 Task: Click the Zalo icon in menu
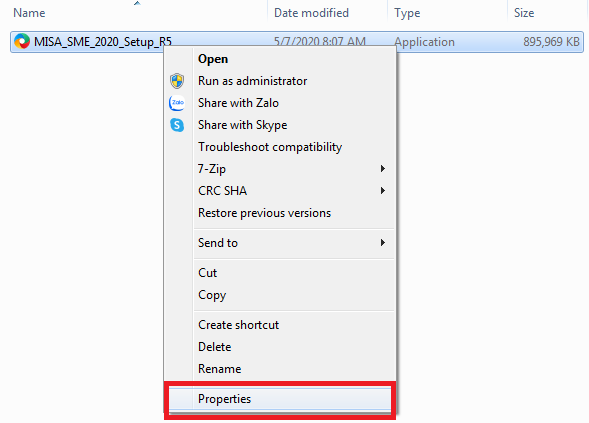tap(177, 103)
